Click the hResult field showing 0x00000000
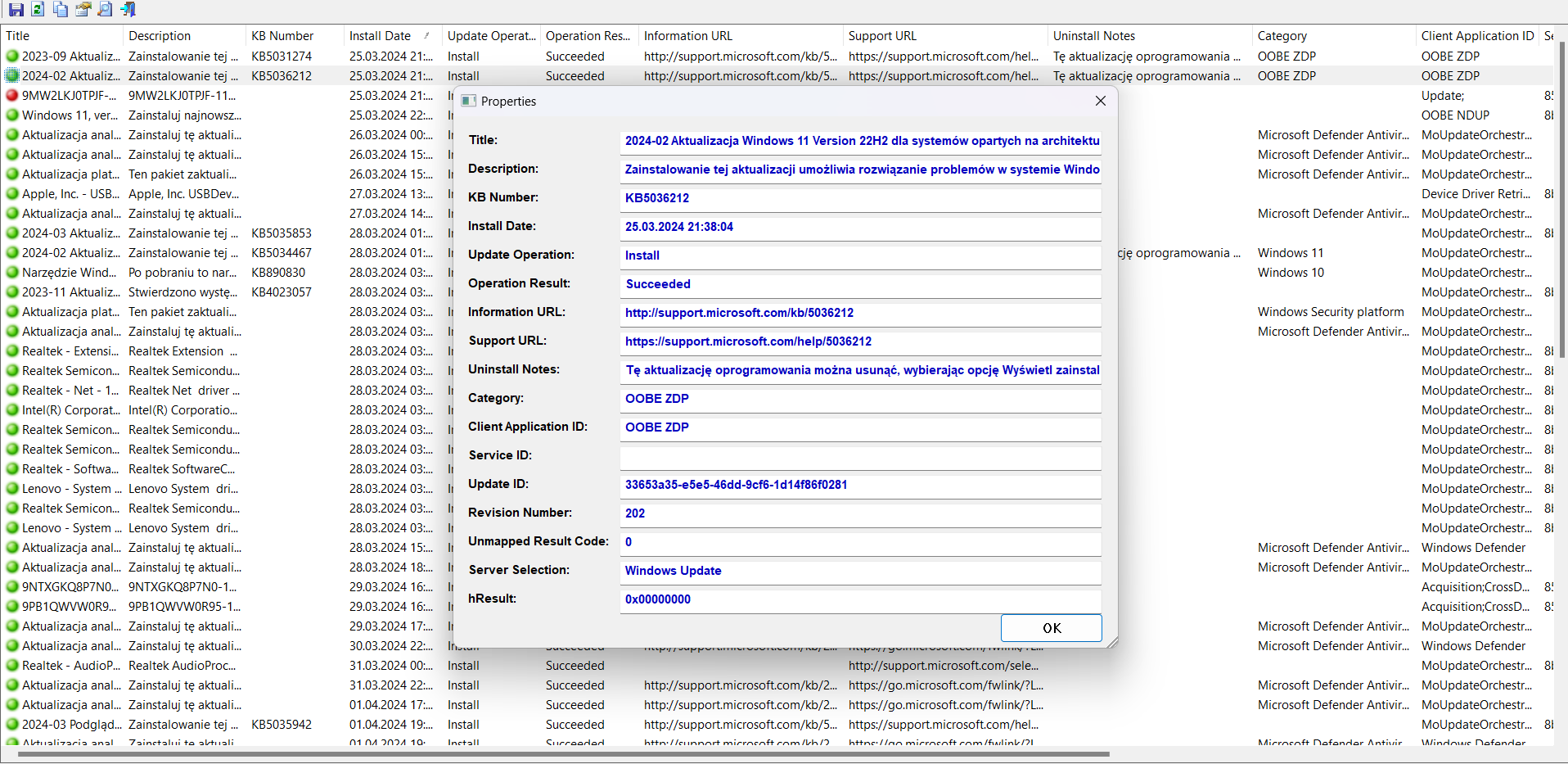Image resolution: width=1568 pixels, height=764 pixels. click(x=861, y=599)
